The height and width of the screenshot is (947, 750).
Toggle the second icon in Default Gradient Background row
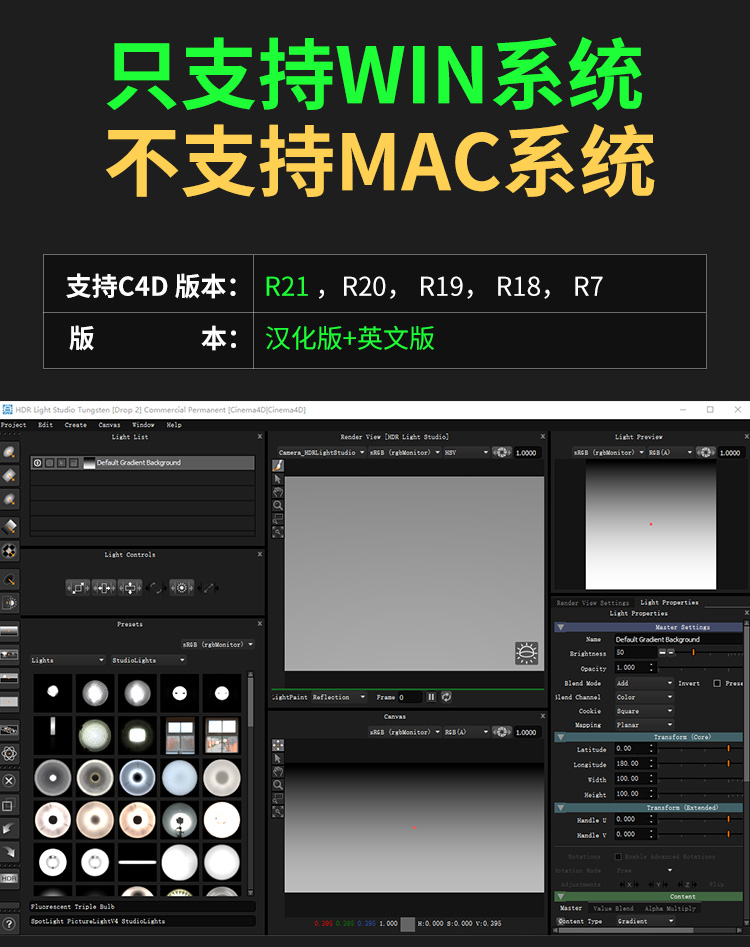[x=50, y=463]
